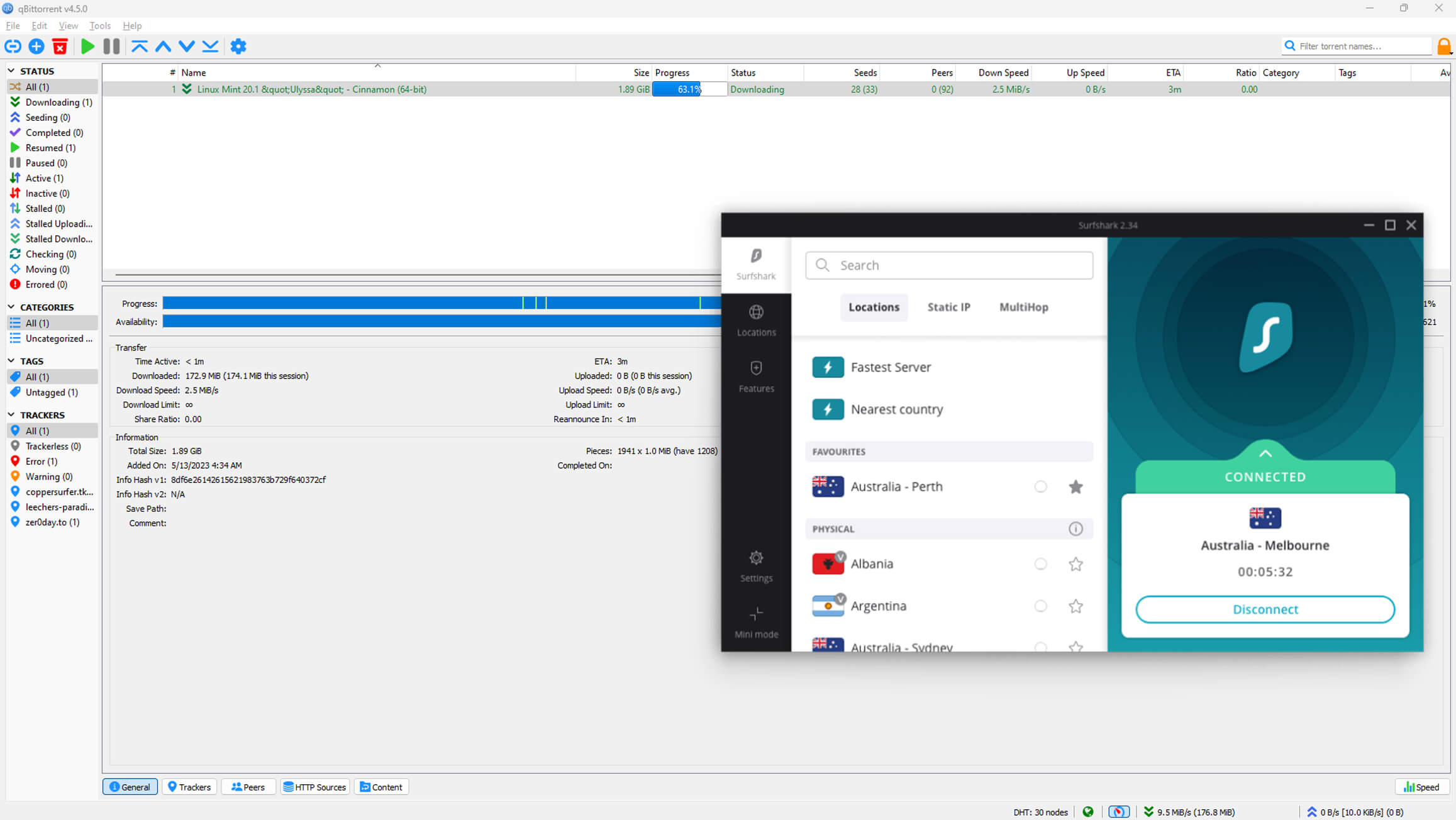The width and height of the screenshot is (1456, 820).
Task: Click Fastest Server option
Action: coord(948,367)
